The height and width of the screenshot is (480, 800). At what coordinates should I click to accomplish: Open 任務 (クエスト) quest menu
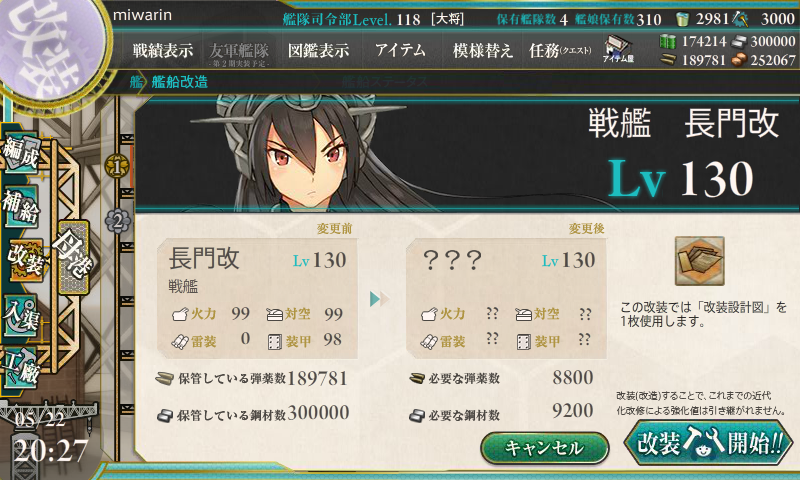pos(560,50)
